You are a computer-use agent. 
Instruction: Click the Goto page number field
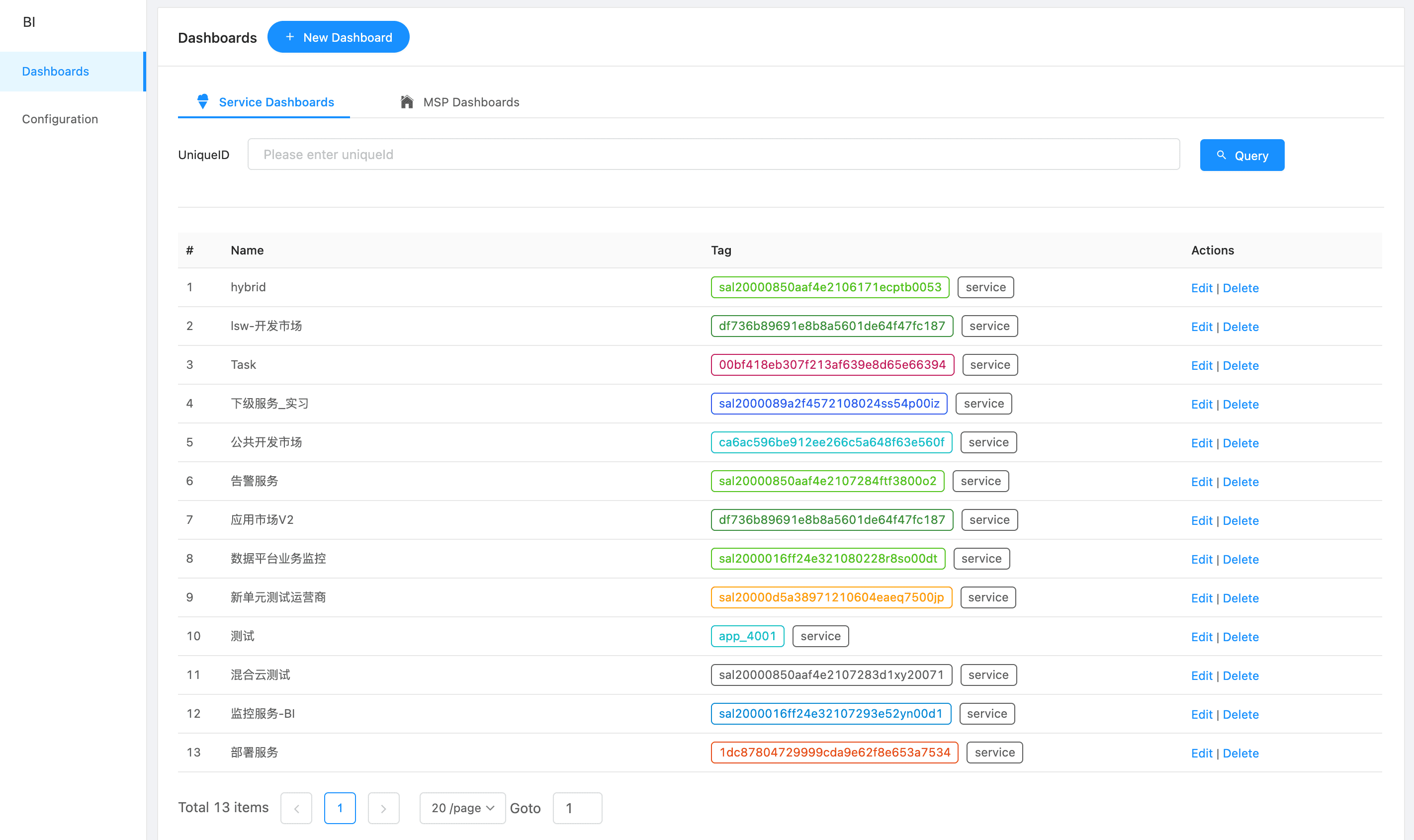pyautogui.click(x=577, y=808)
